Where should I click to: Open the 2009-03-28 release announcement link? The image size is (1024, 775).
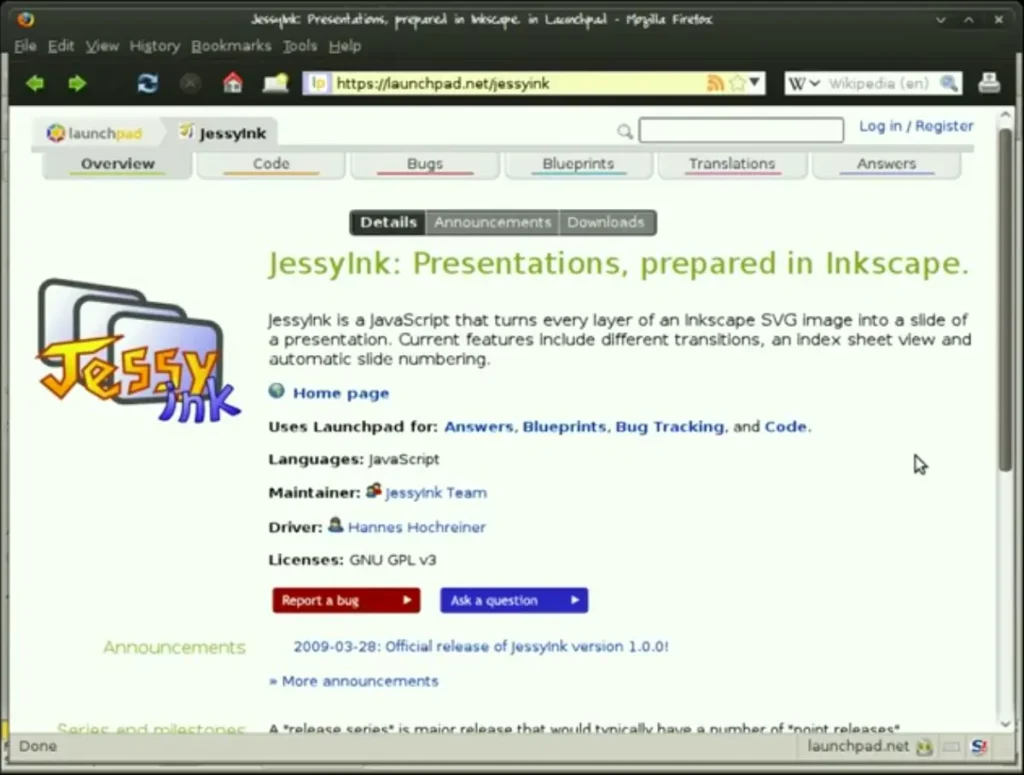pos(481,646)
